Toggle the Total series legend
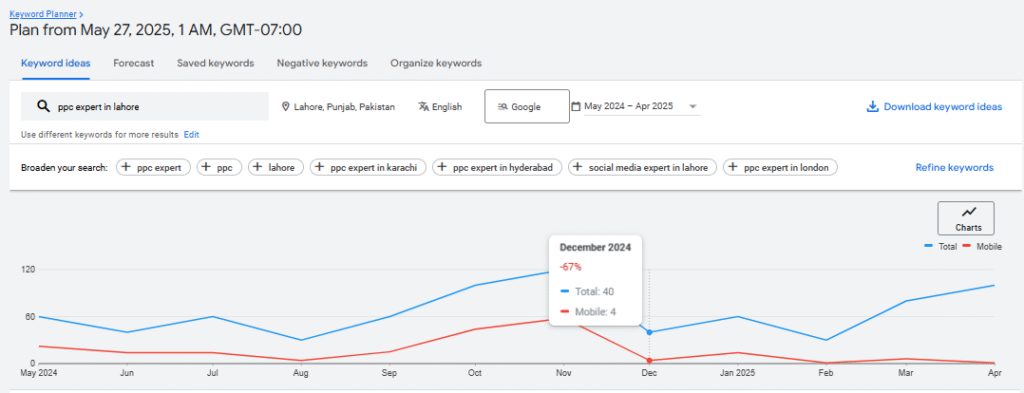This screenshot has width=1024, height=393. (940, 247)
